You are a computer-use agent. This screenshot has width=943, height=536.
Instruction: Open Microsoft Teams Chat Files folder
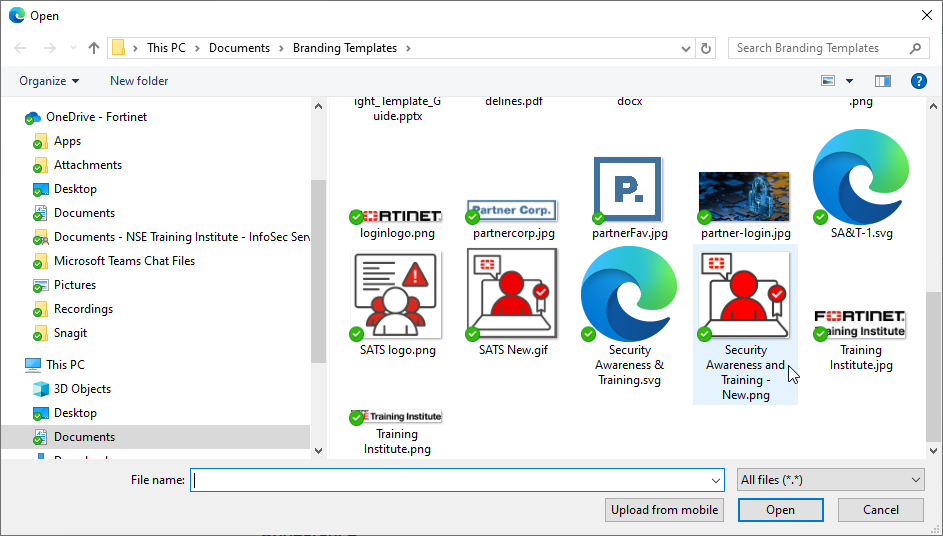(124, 261)
